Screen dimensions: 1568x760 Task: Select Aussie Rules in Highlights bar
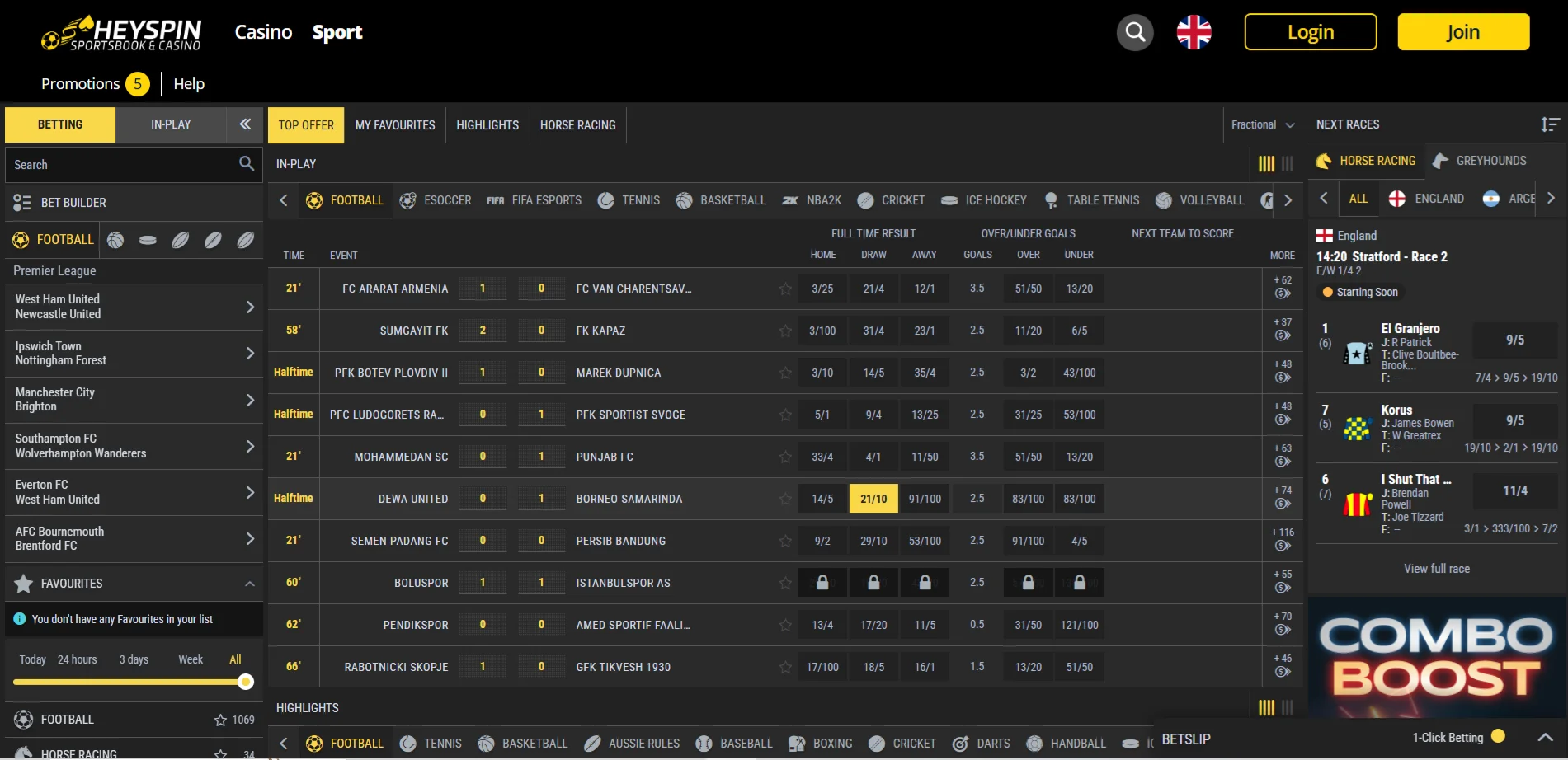click(633, 744)
